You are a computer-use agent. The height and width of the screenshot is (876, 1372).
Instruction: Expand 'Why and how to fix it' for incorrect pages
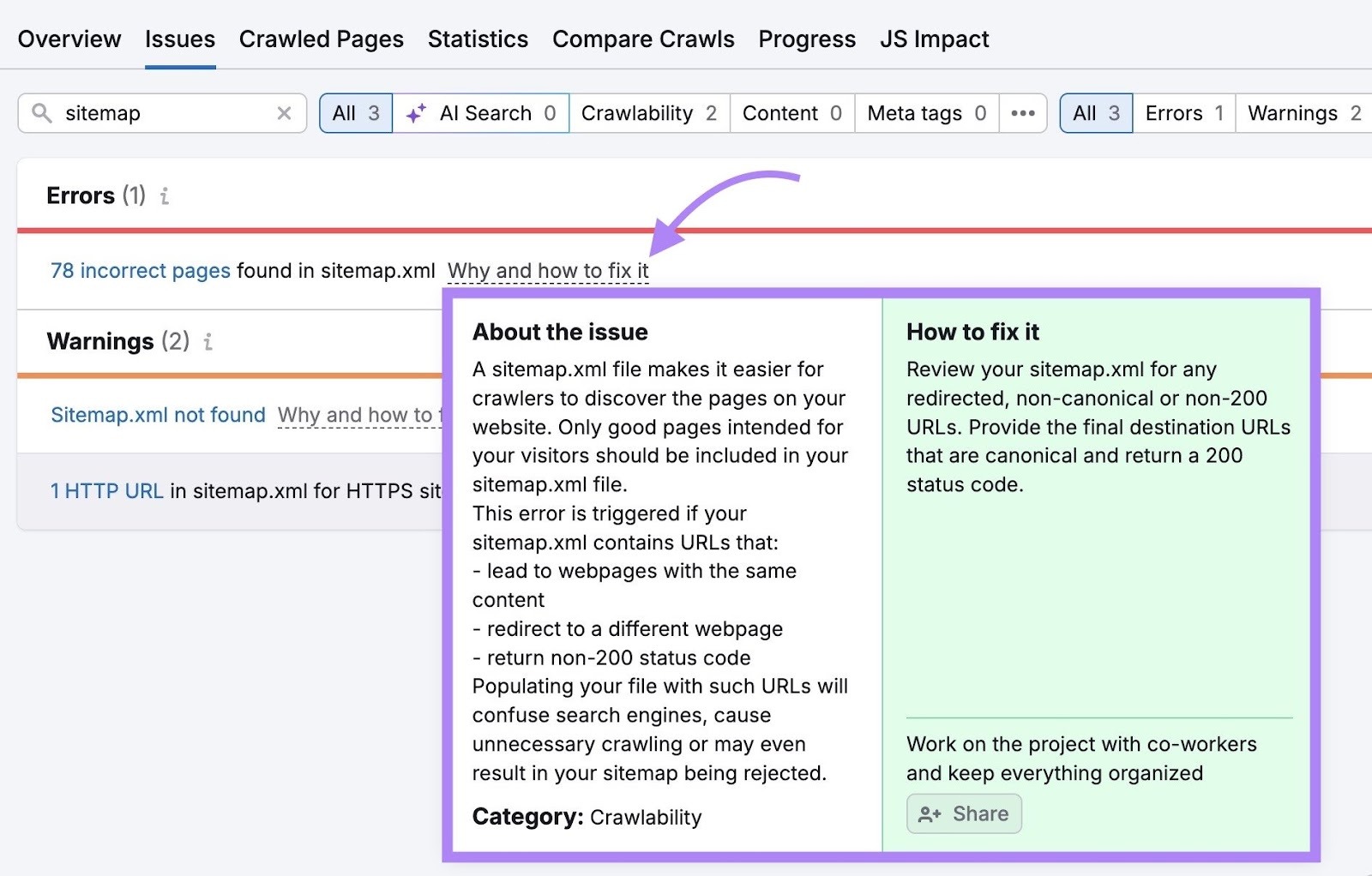point(548,270)
